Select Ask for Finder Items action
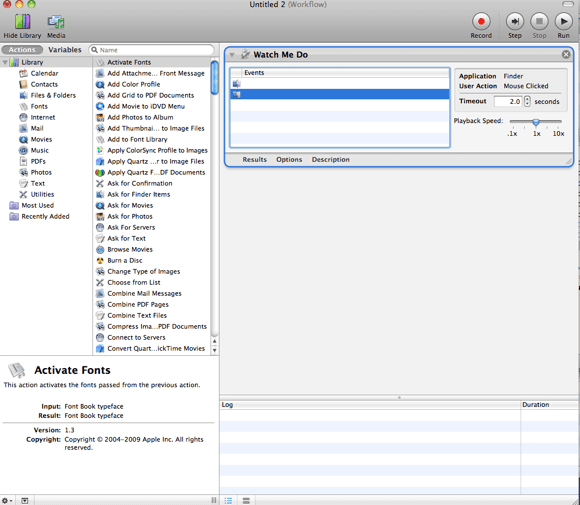Viewport: 580px width, 505px height. (x=152, y=195)
